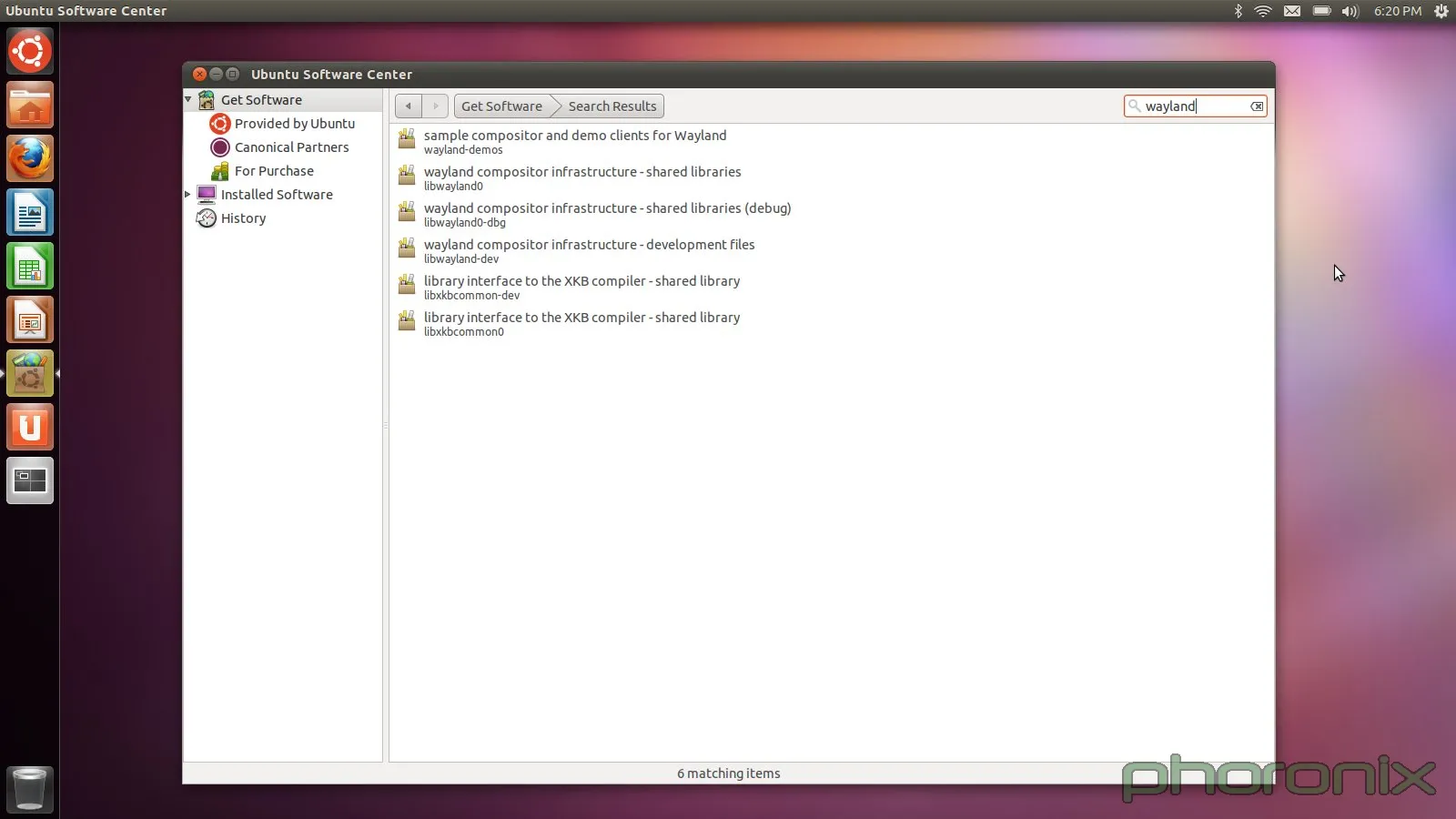Collapse the Get Software tree section

click(x=188, y=99)
